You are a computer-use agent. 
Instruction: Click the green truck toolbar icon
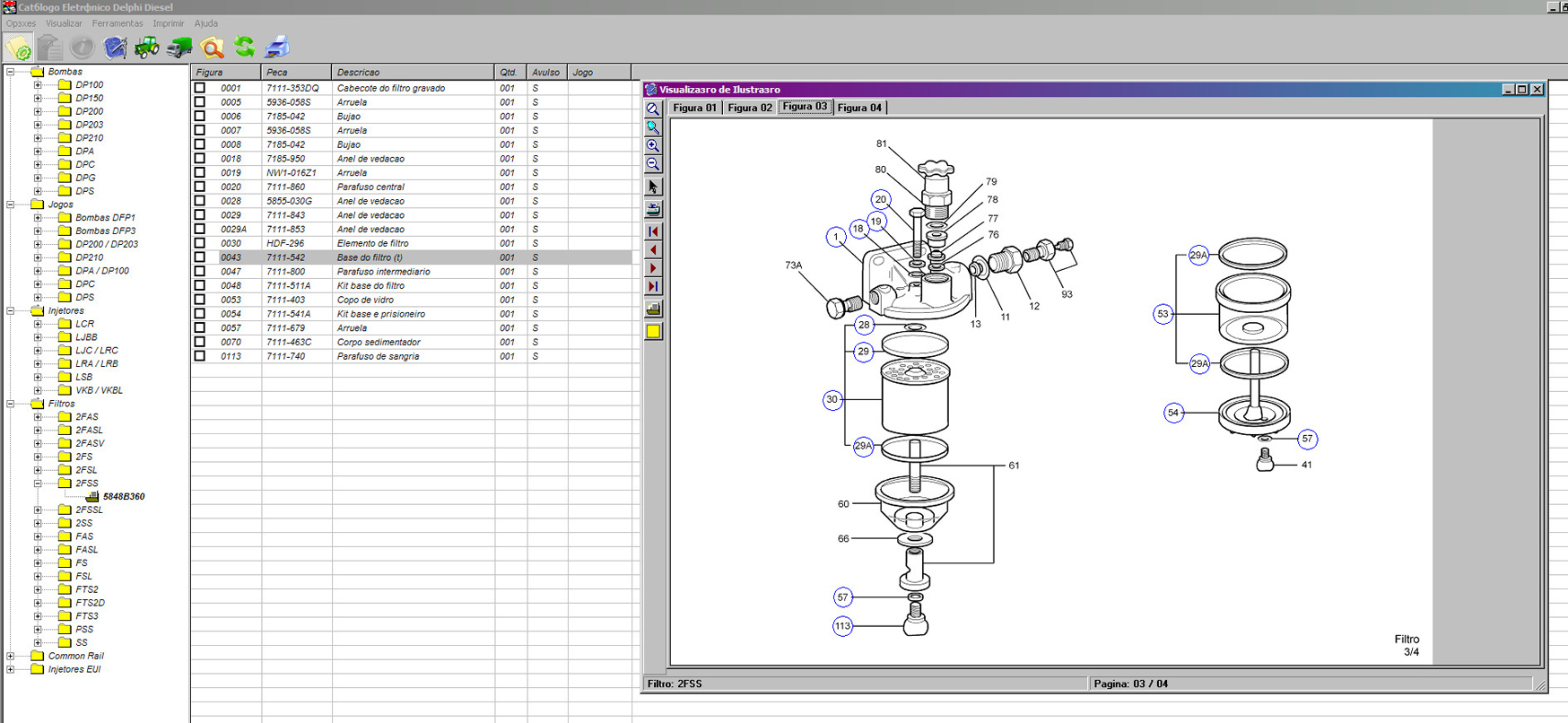(x=179, y=47)
